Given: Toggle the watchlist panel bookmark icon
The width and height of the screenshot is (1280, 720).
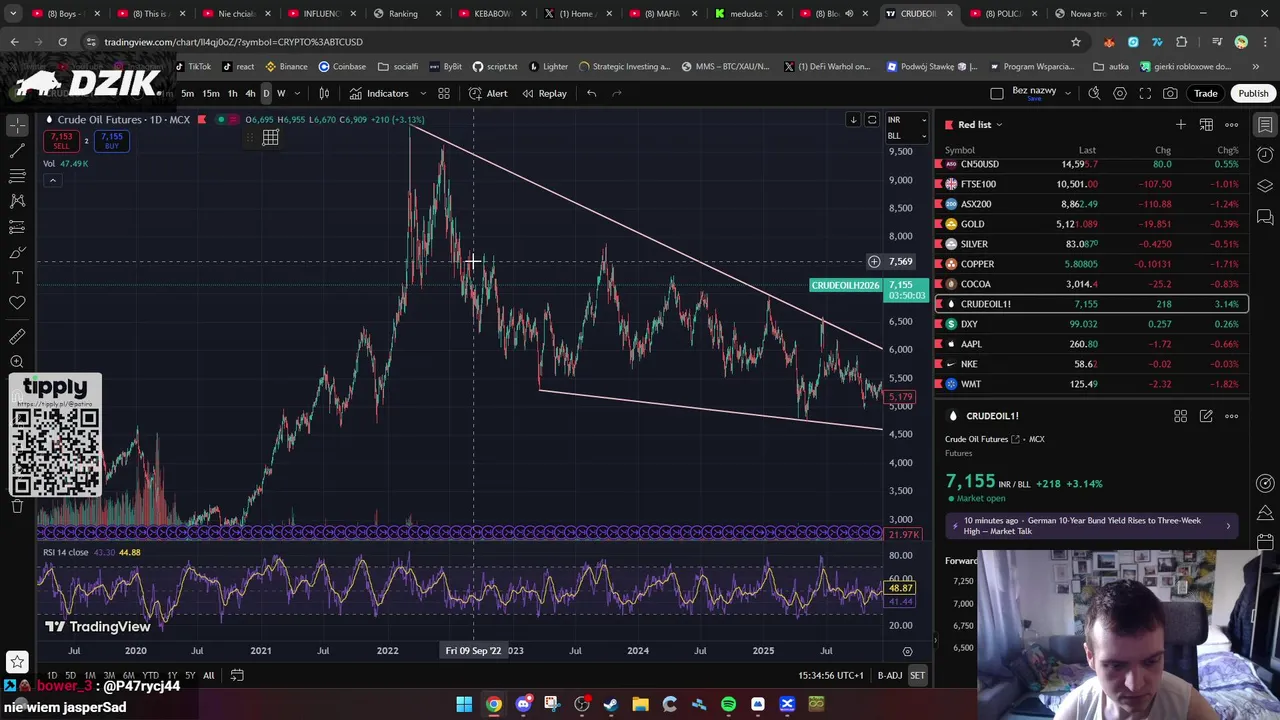Looking at the screenshot, I should [x=1265, y=125].
